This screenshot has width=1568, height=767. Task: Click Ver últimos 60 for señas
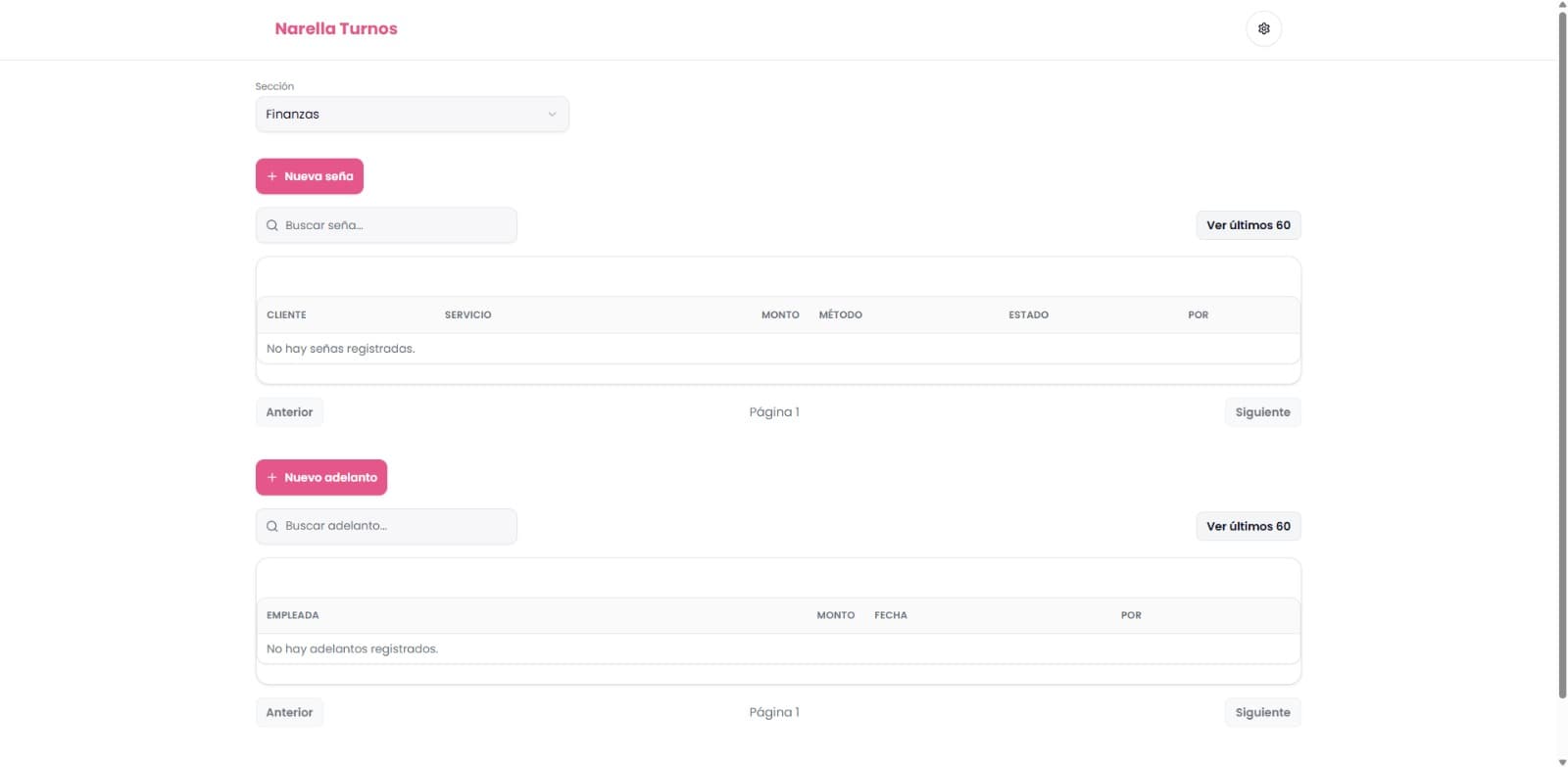(x=1248, y=225)
